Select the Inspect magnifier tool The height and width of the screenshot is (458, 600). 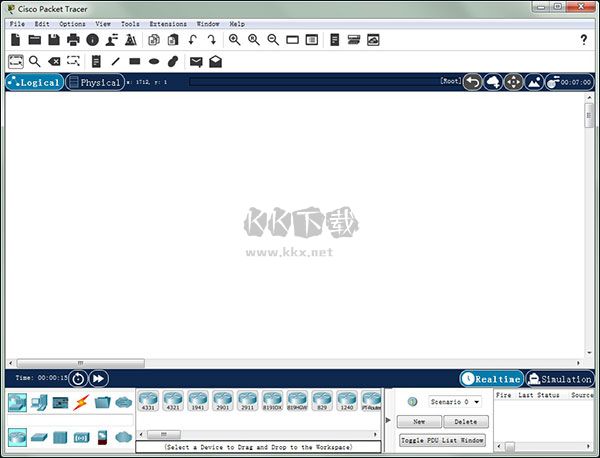(x=35, y=61)
